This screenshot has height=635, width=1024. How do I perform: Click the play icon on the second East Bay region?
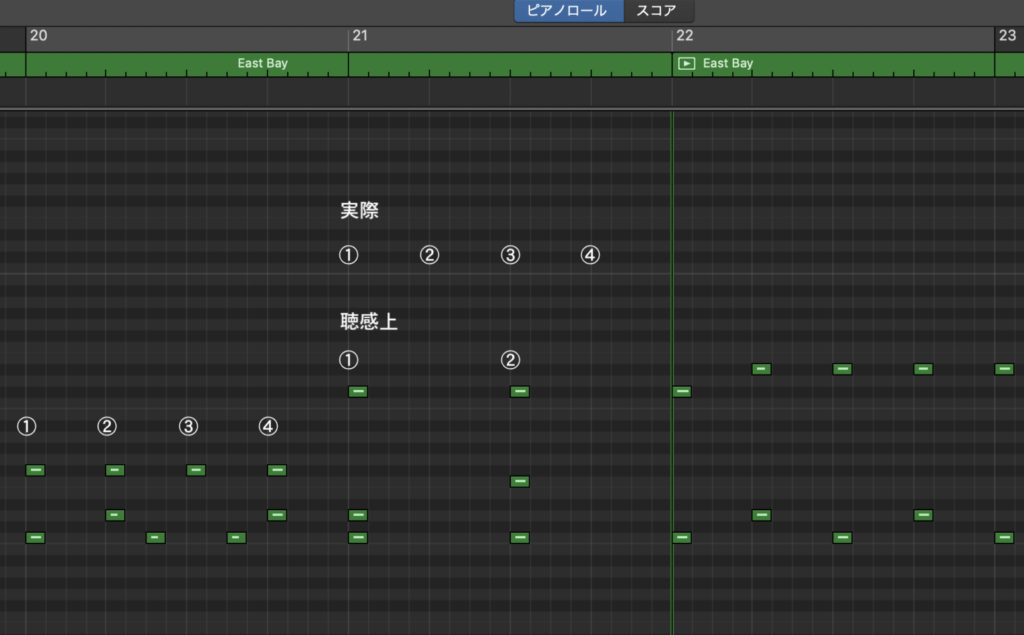(685, 63)
